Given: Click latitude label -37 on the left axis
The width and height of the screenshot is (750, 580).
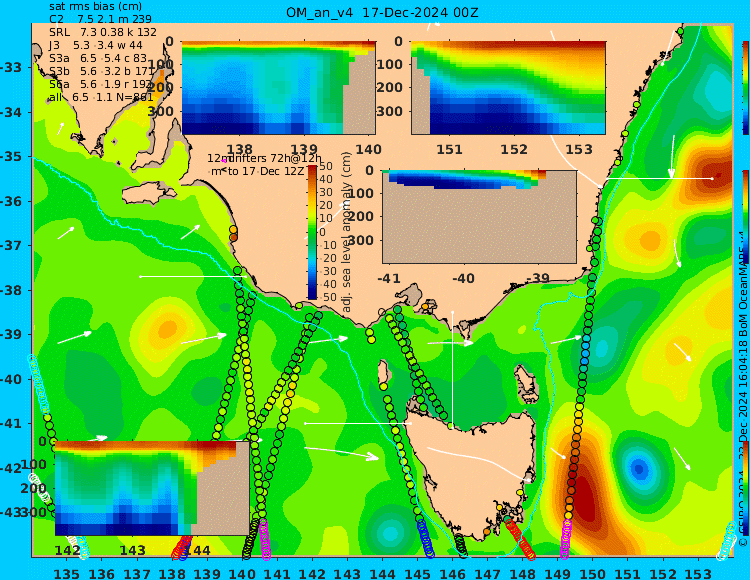Looking at the screenshot, I should pos(11,245).
